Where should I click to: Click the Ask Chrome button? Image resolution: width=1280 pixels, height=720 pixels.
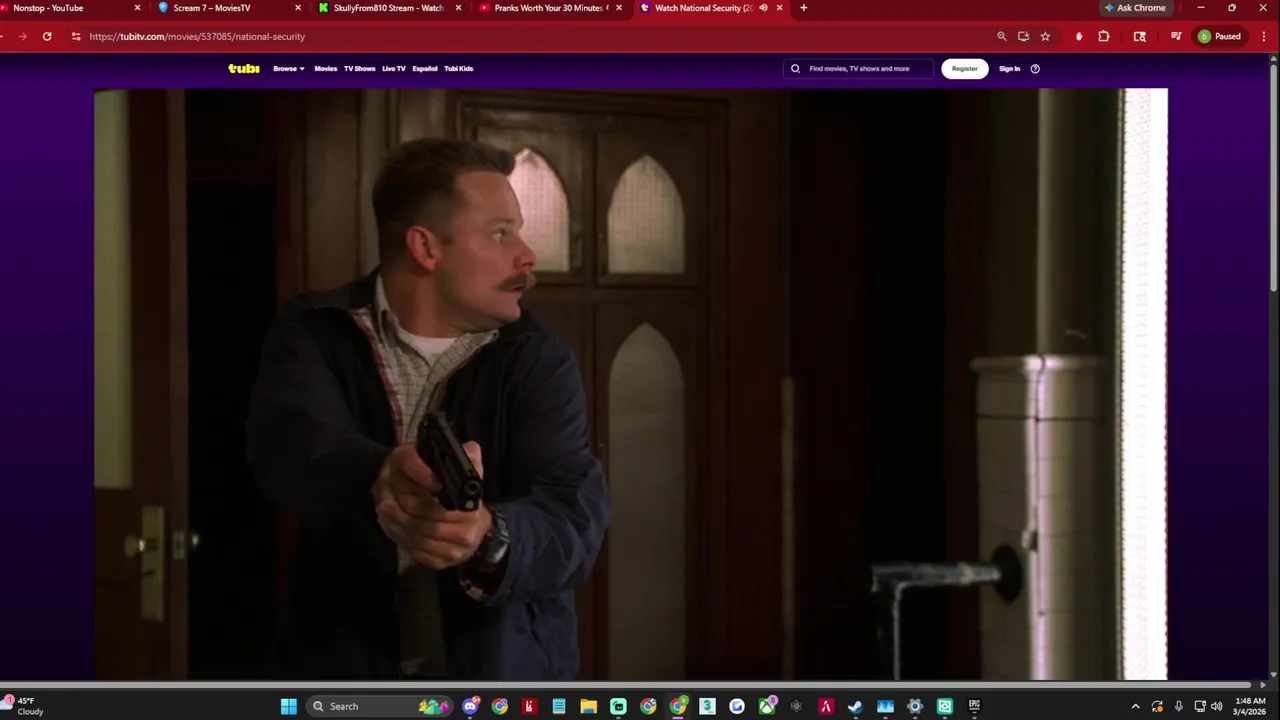tap(1135, 8)
